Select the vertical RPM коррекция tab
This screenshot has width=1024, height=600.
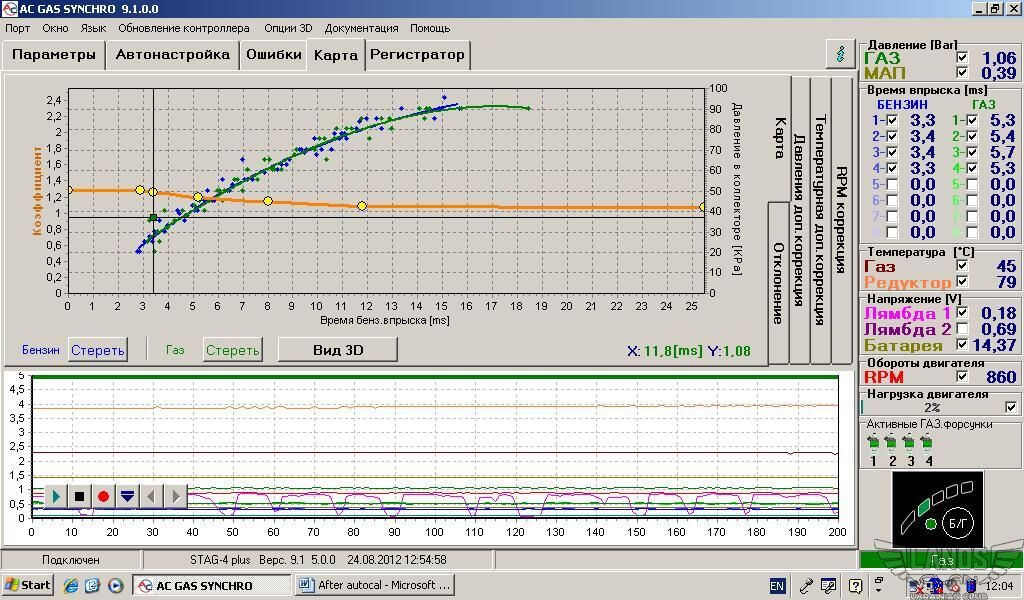coord(841,220)
